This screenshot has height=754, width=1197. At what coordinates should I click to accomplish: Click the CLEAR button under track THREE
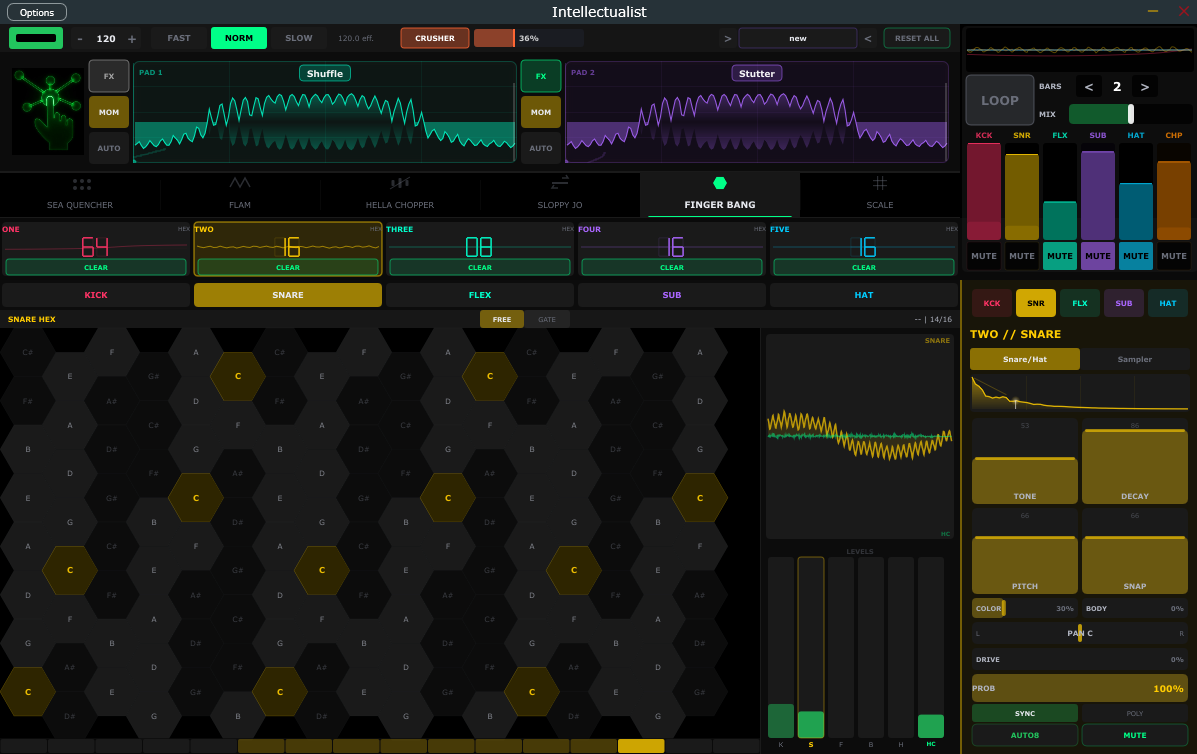[x=480, y=267]
